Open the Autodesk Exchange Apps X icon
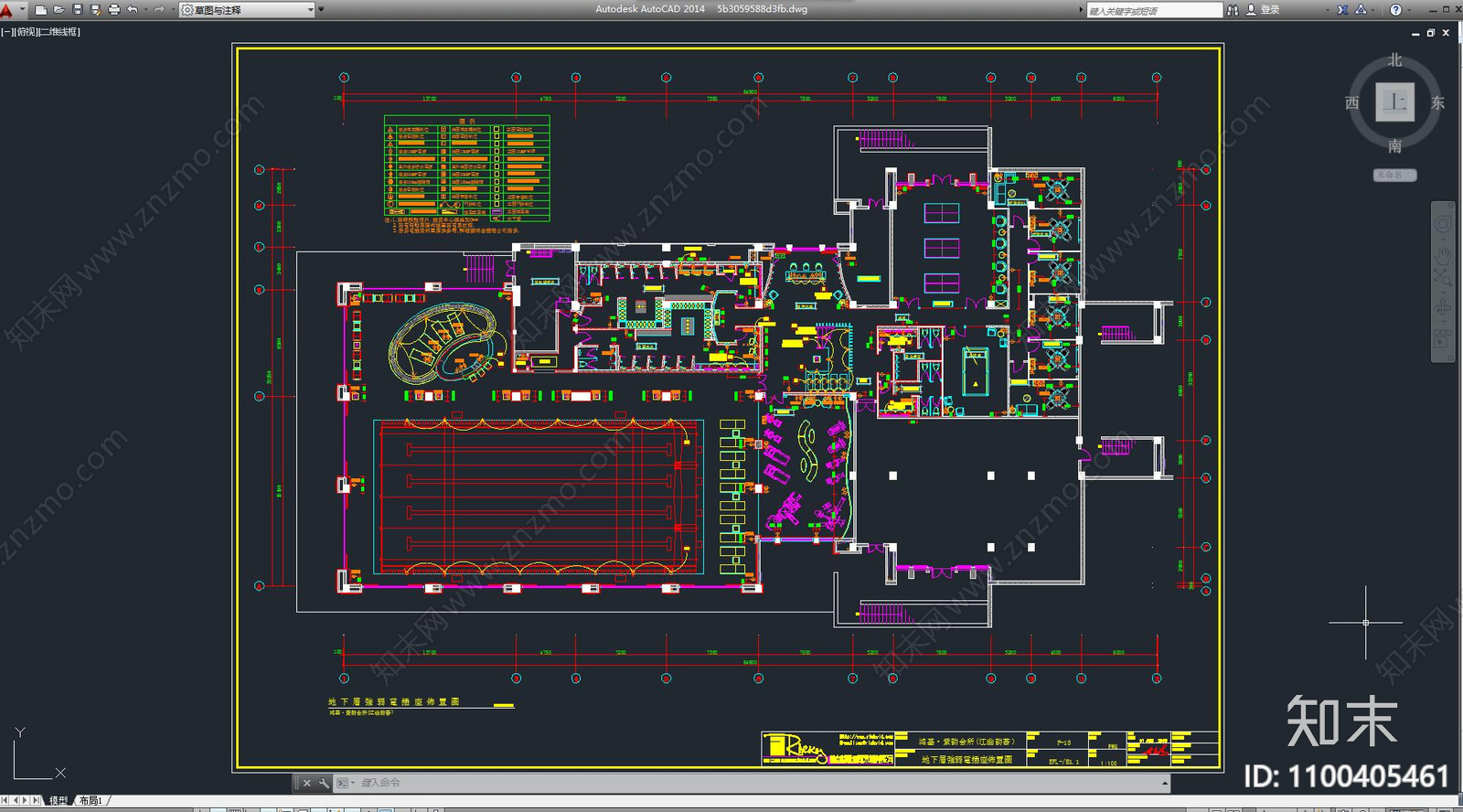The height and width of the screenshot is (812, 1463). [x=1342, y=10]
